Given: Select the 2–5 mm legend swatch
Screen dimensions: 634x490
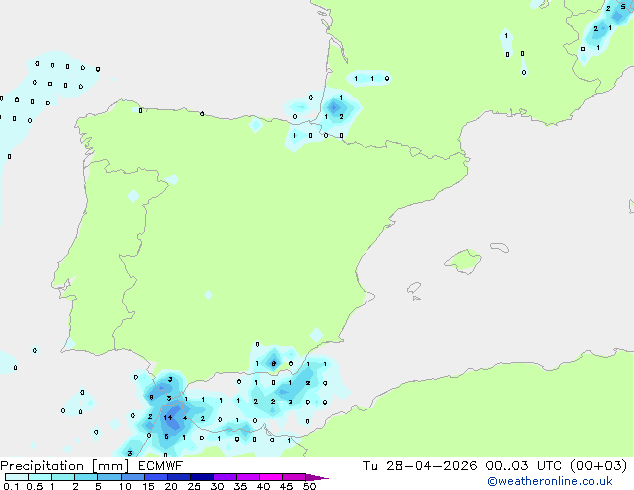Looking at the screenshot, I should tap(86, 477).
